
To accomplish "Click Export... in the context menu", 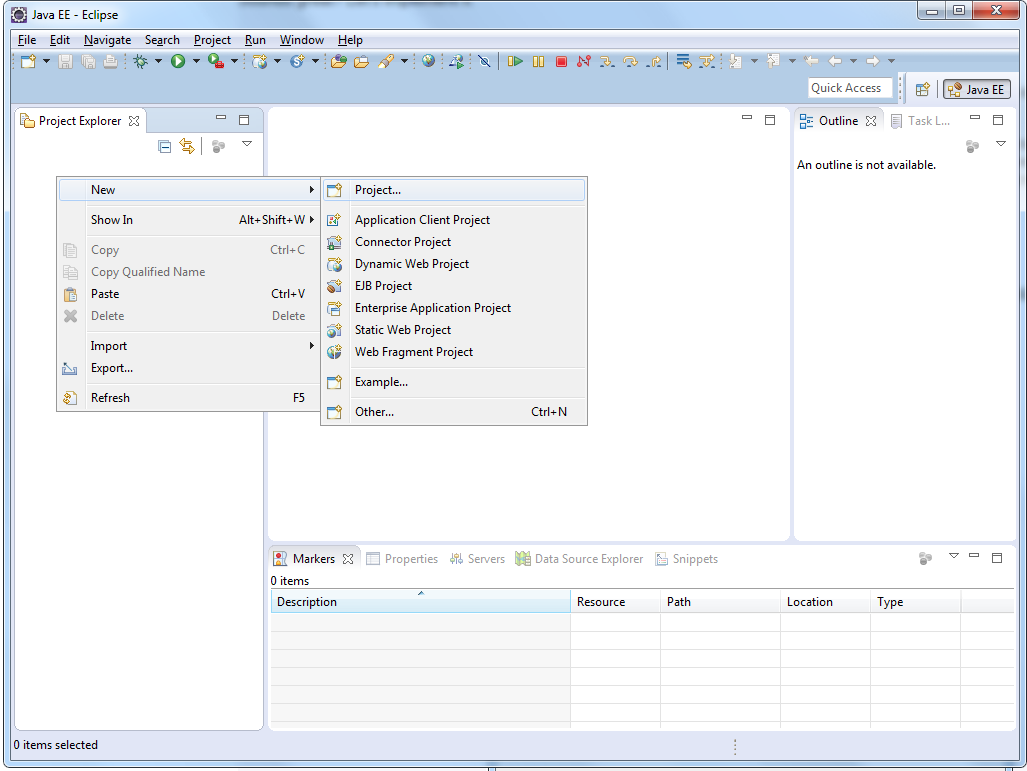I will tap(189, 368).
